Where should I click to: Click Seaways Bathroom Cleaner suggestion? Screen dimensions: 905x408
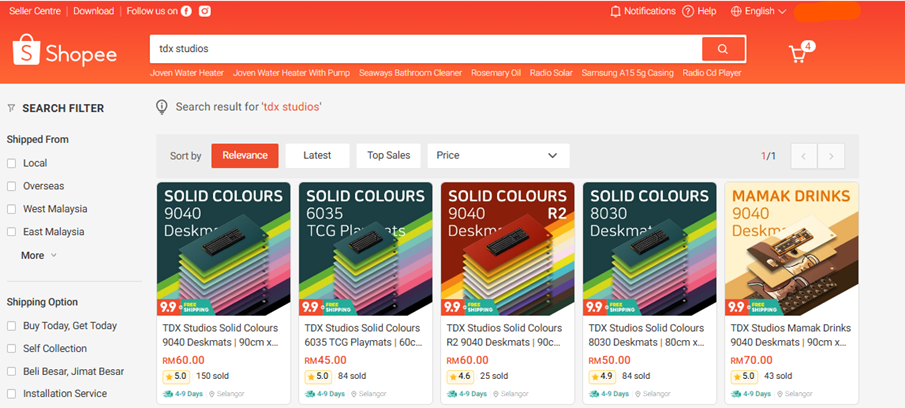point(410,73)
